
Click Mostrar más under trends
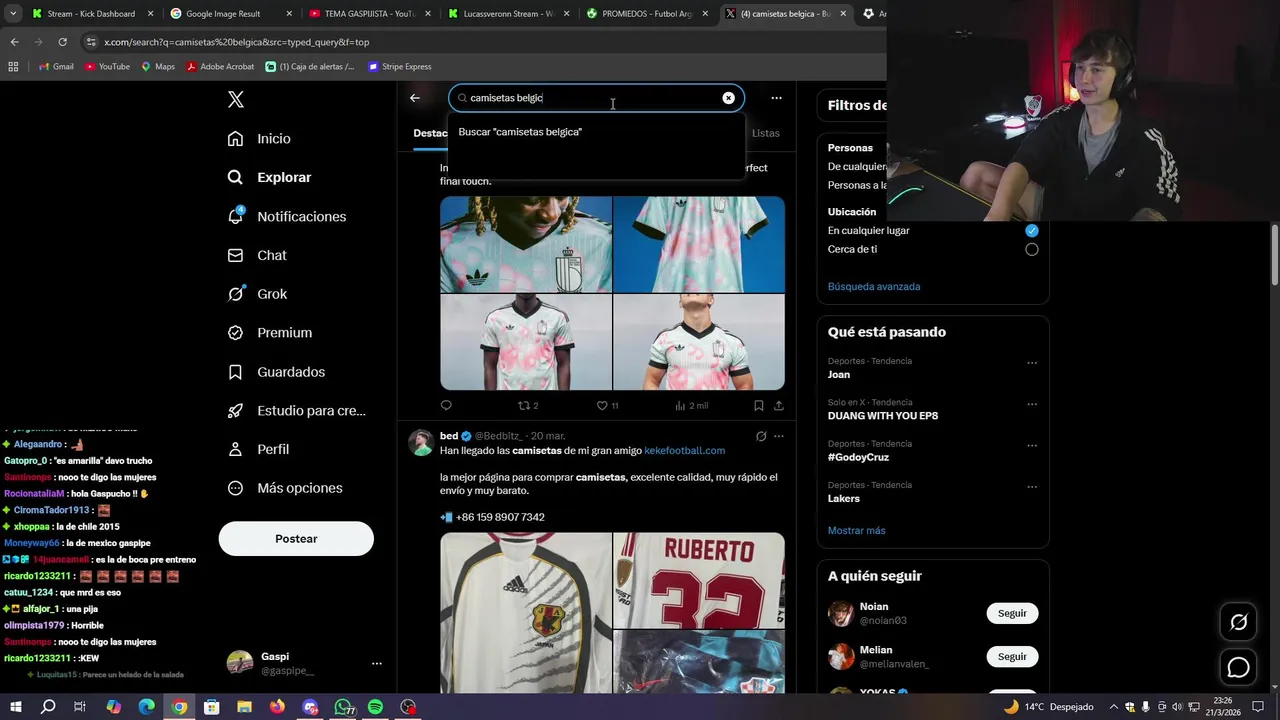856,531
